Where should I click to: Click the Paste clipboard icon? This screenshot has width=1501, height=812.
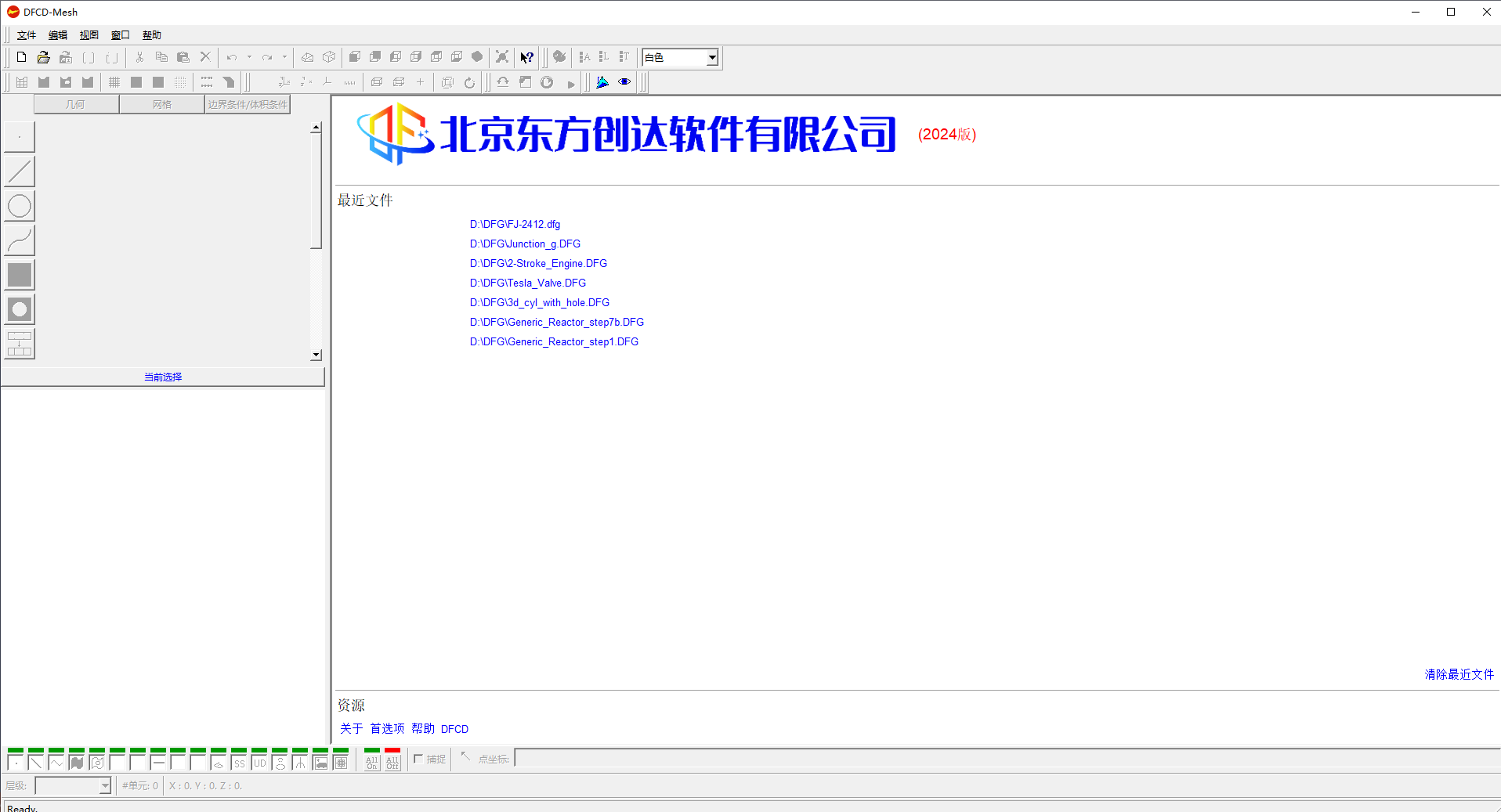tap(183, 57)
